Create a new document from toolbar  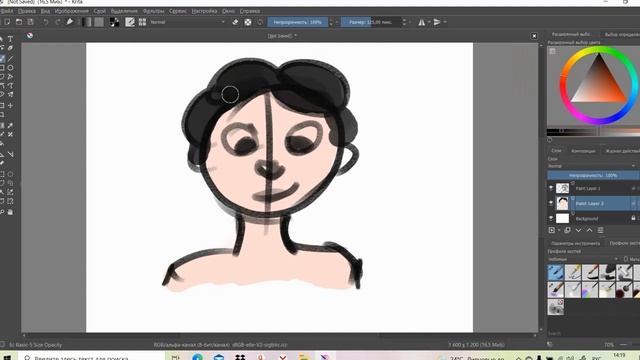click(x=7, y=22)
